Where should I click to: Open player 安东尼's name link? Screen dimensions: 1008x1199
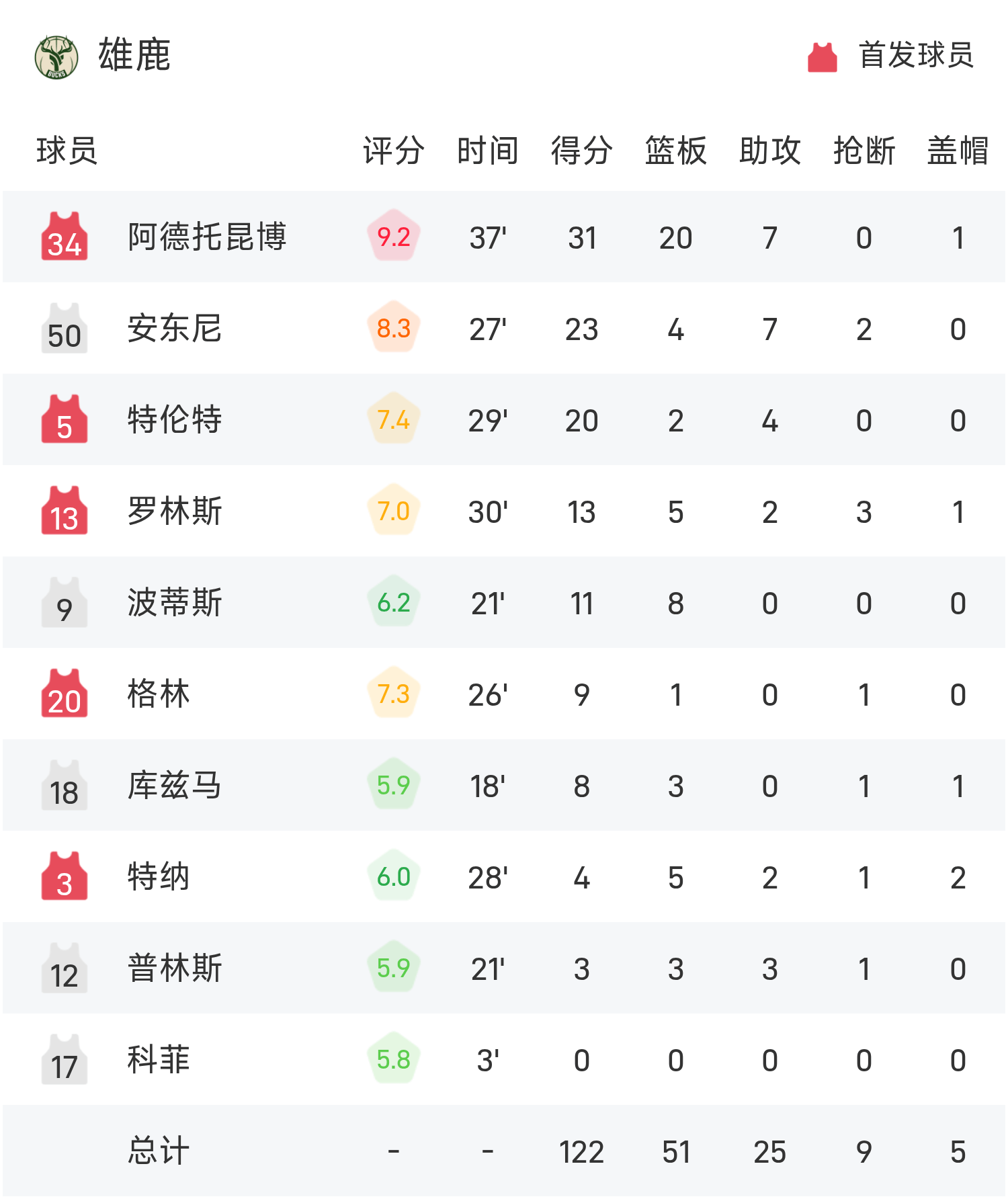[175, 329]
